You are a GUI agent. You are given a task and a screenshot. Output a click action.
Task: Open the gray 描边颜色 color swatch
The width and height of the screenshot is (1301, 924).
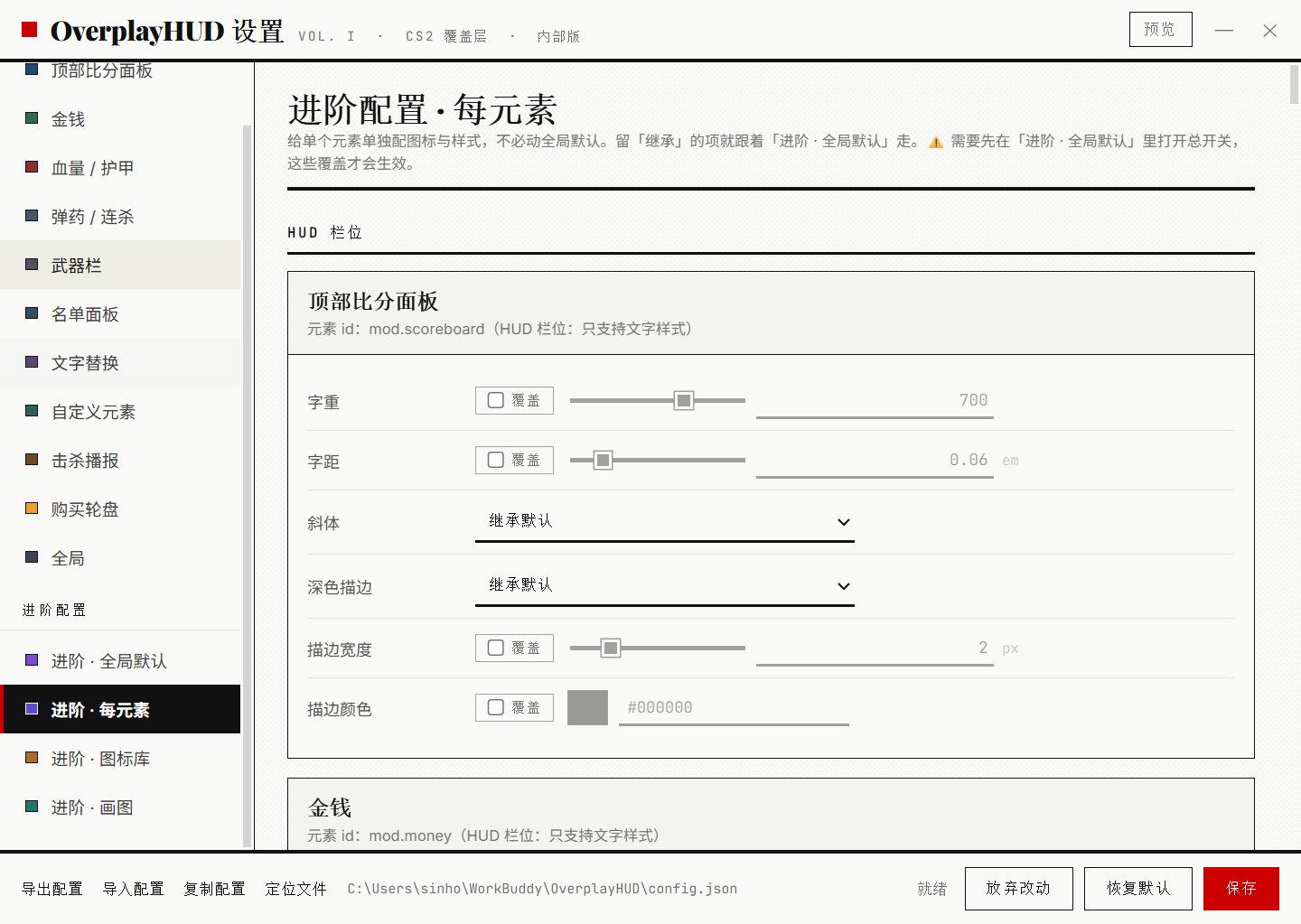click(587, 707)
